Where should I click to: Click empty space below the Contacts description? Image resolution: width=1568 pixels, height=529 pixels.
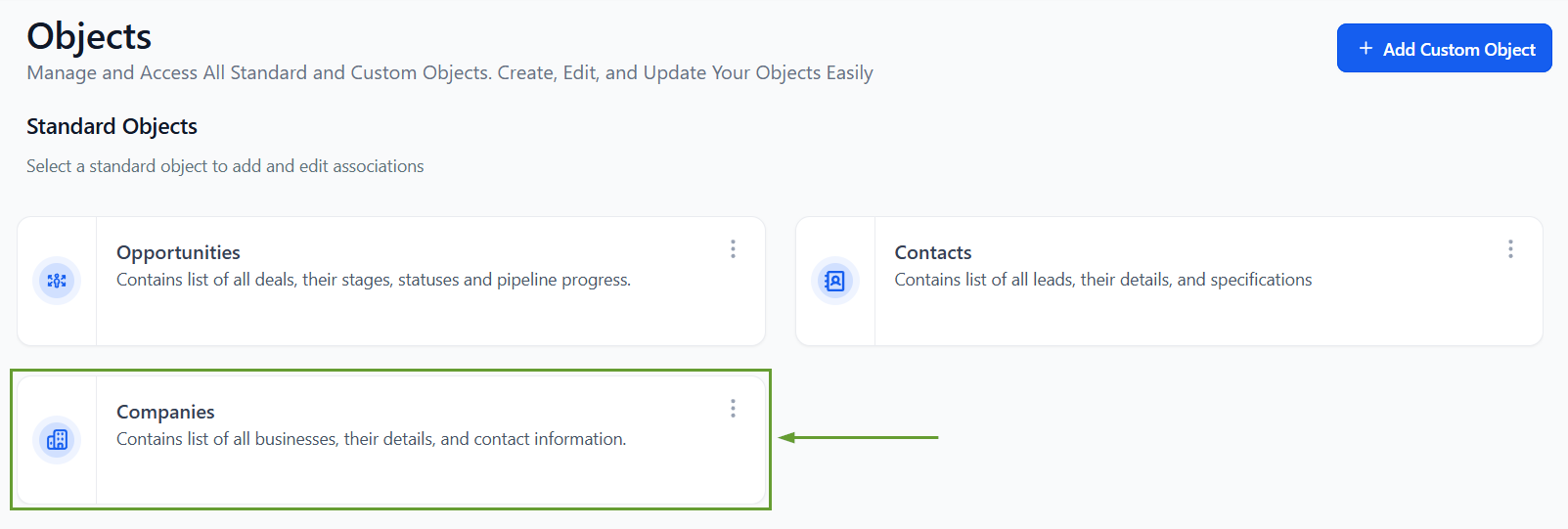click(1174, 318)
